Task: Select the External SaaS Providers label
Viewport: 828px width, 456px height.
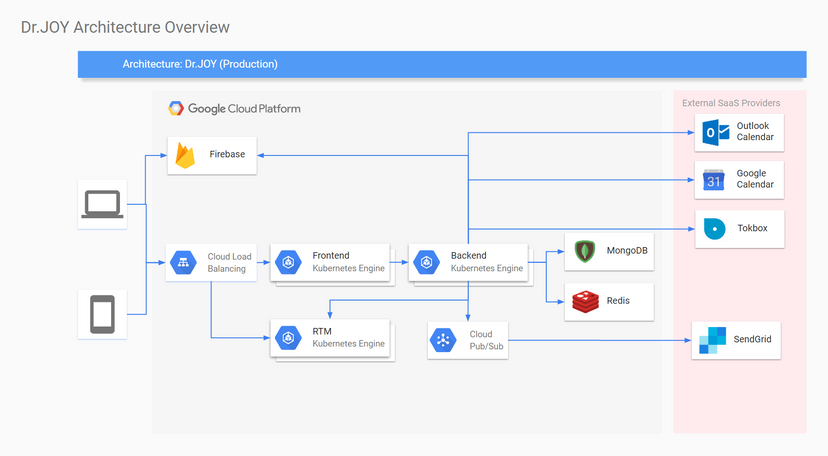Action: (x=731, y=103)
